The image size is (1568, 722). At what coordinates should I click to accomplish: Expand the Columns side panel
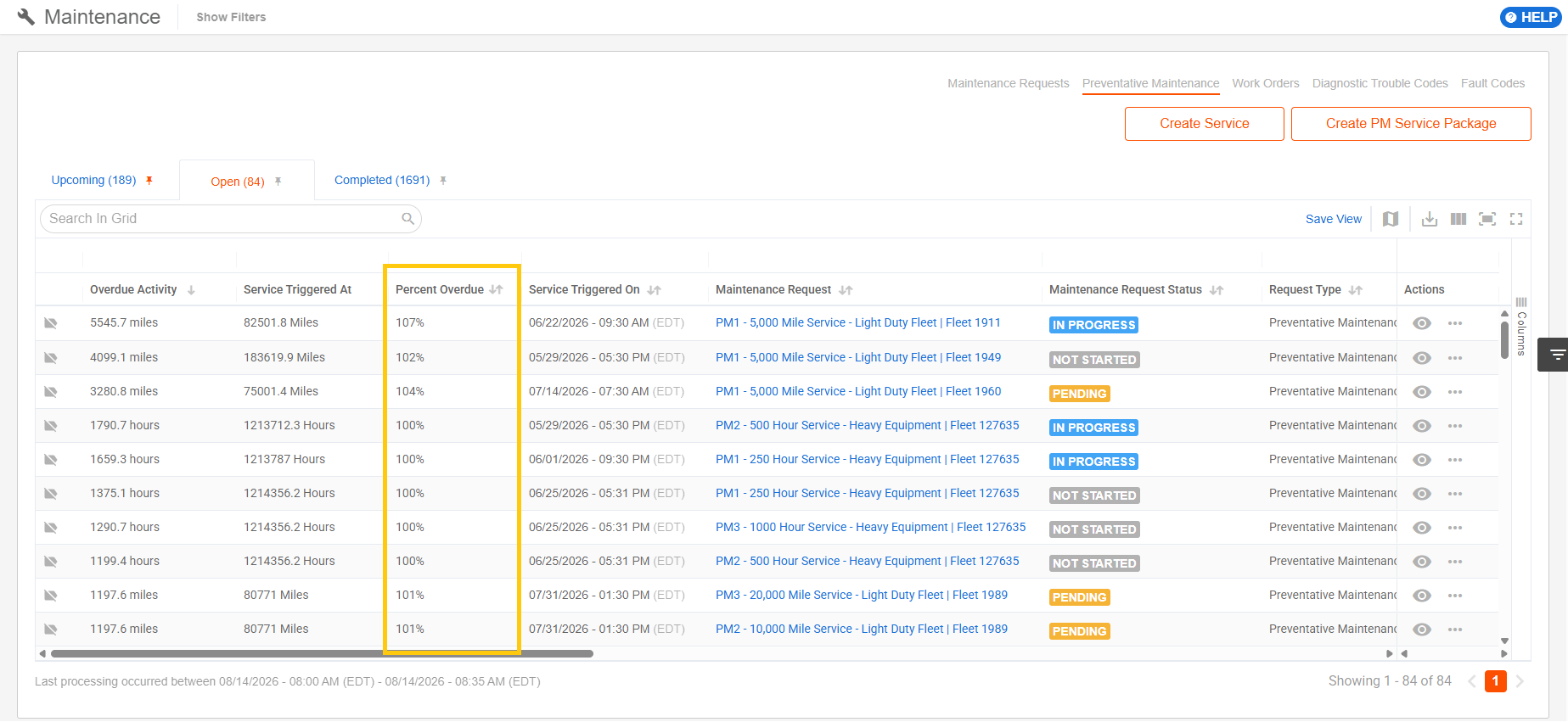click(1521, 326)
